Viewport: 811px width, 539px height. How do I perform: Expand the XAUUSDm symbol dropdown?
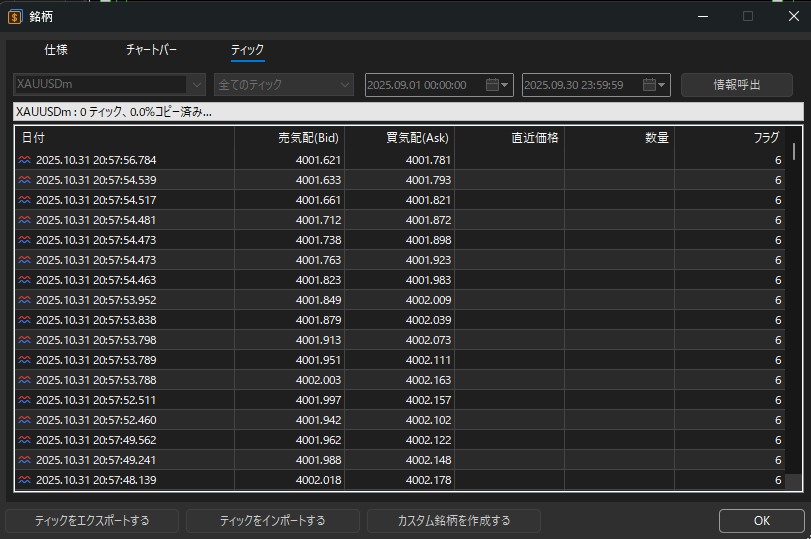(197, 85)
